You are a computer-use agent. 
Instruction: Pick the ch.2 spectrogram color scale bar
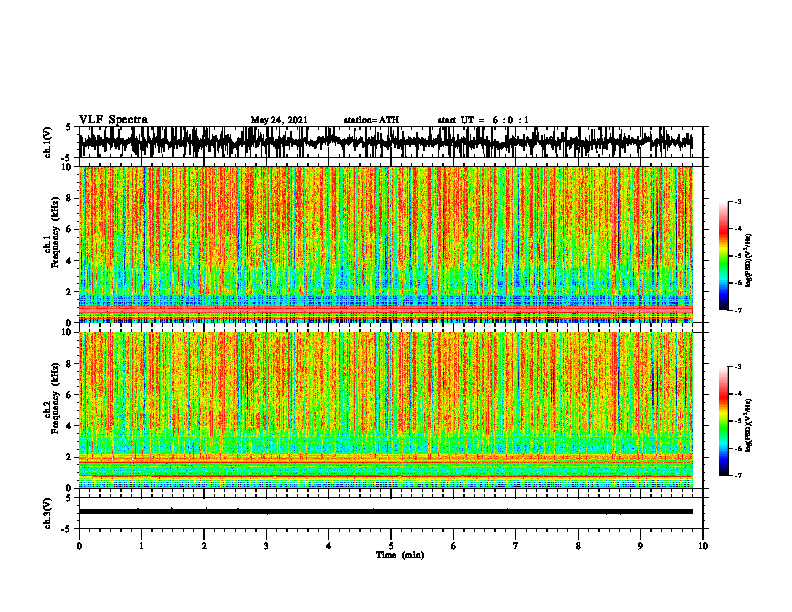tap(723, 421)
